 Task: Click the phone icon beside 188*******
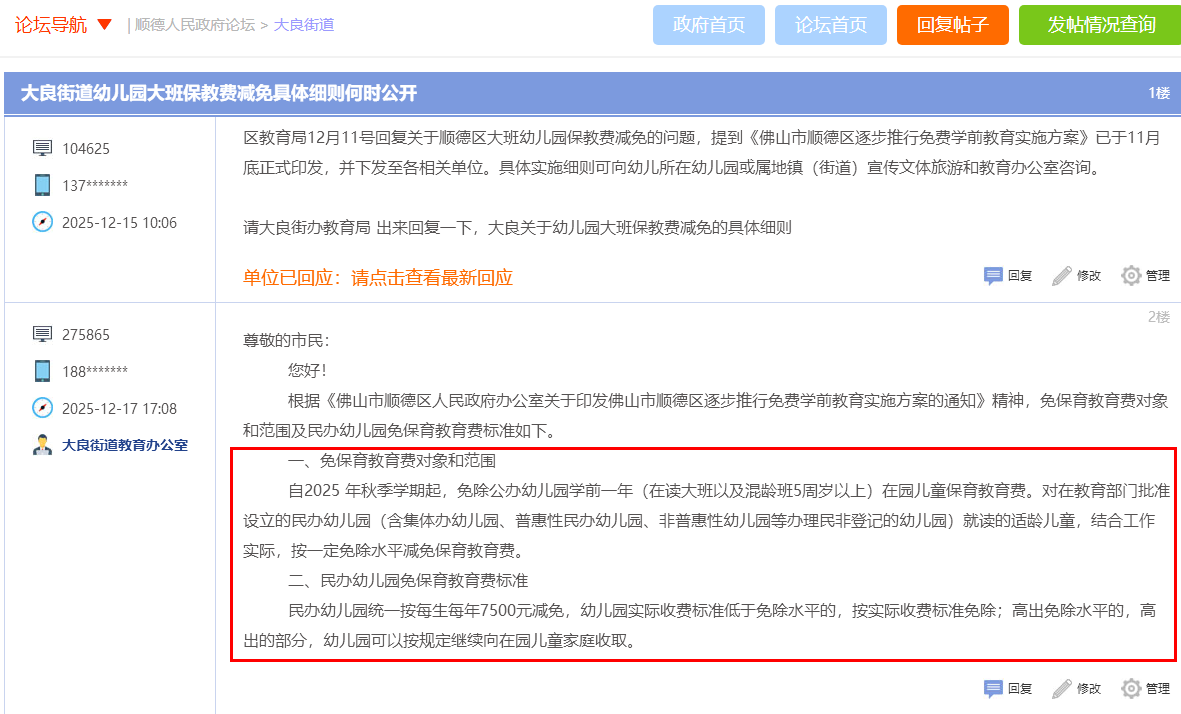(41, 371)
